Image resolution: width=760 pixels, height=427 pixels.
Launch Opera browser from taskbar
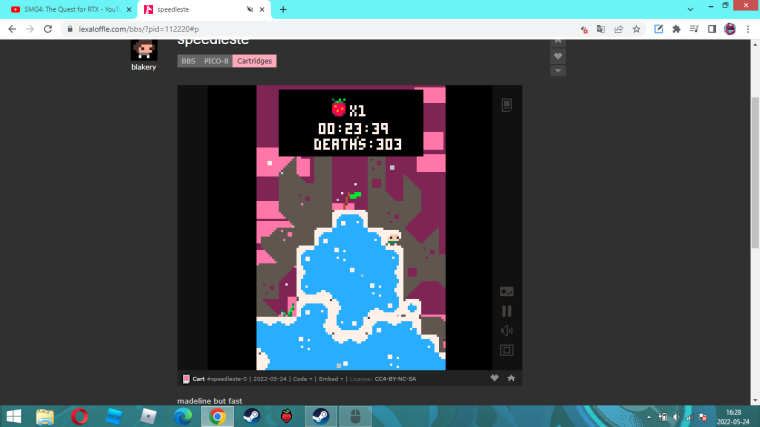[x=79, y=416]
